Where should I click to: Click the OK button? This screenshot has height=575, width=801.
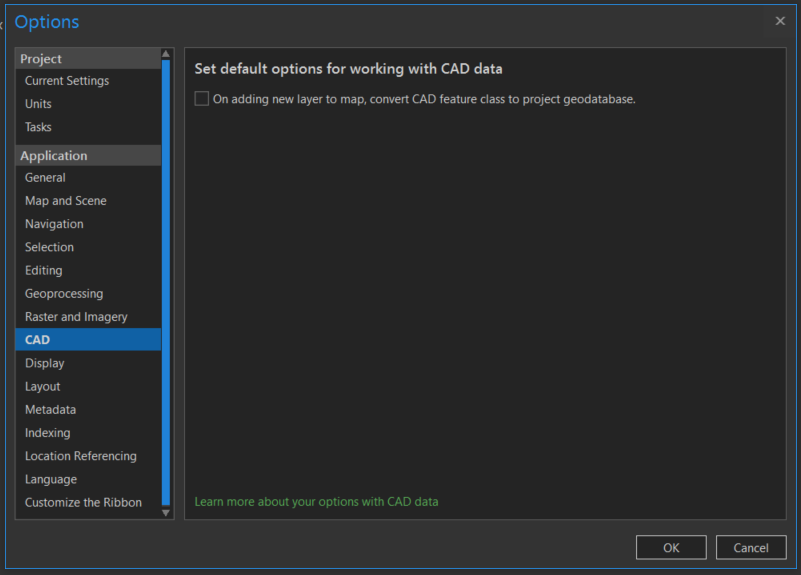[x=671, y=547]
